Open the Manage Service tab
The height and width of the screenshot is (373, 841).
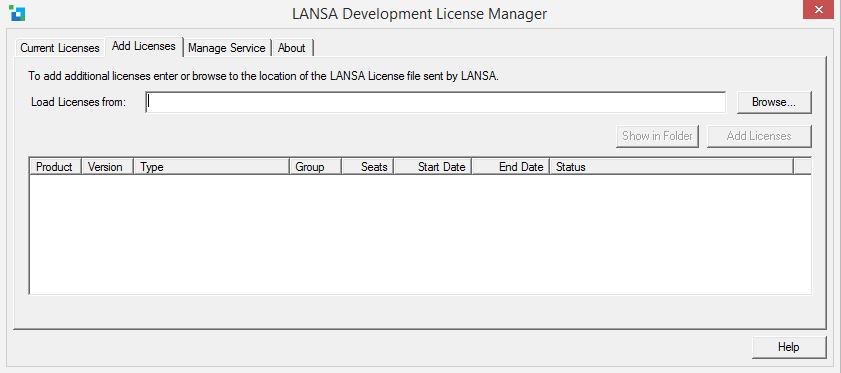226,48
